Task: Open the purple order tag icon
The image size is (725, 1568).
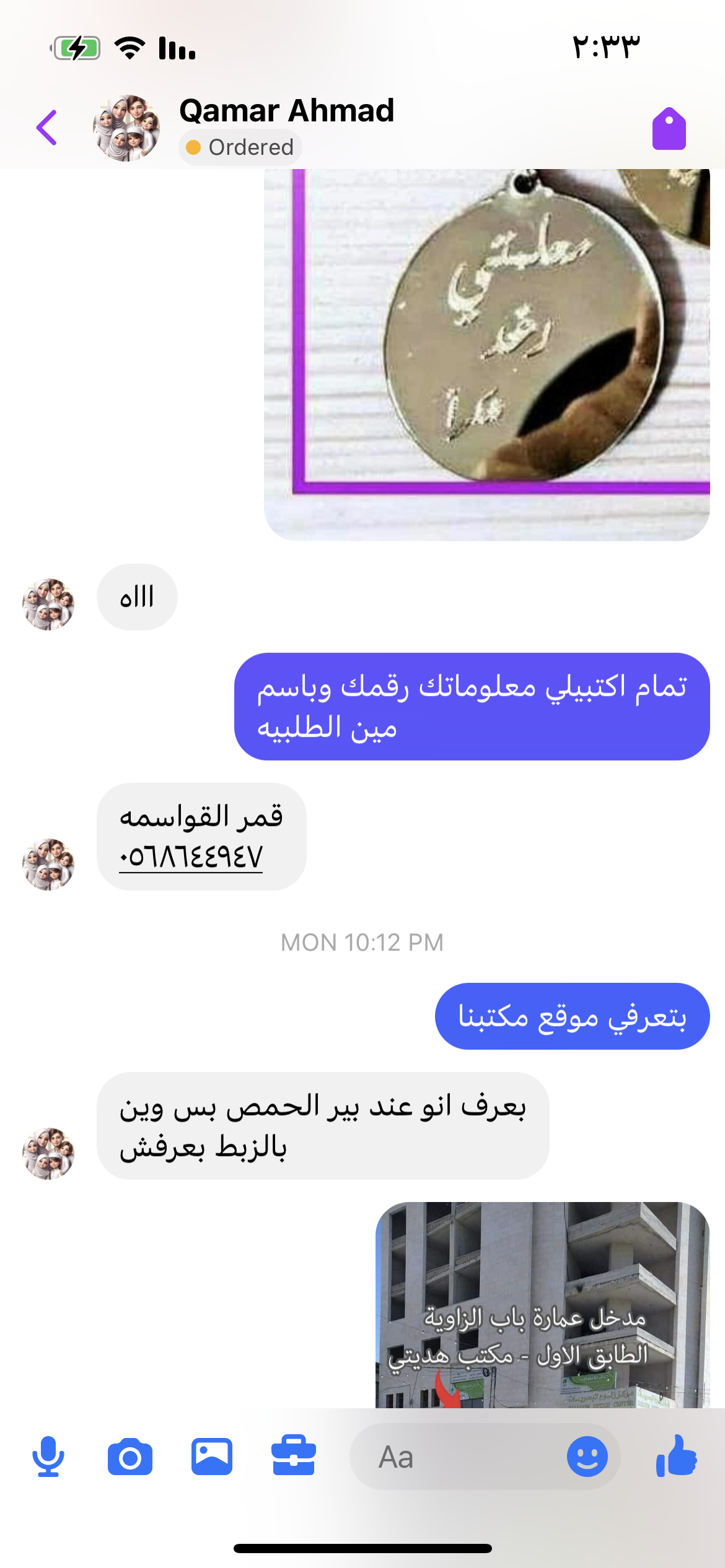Action: pyautogui.click(x=669, y=129)
